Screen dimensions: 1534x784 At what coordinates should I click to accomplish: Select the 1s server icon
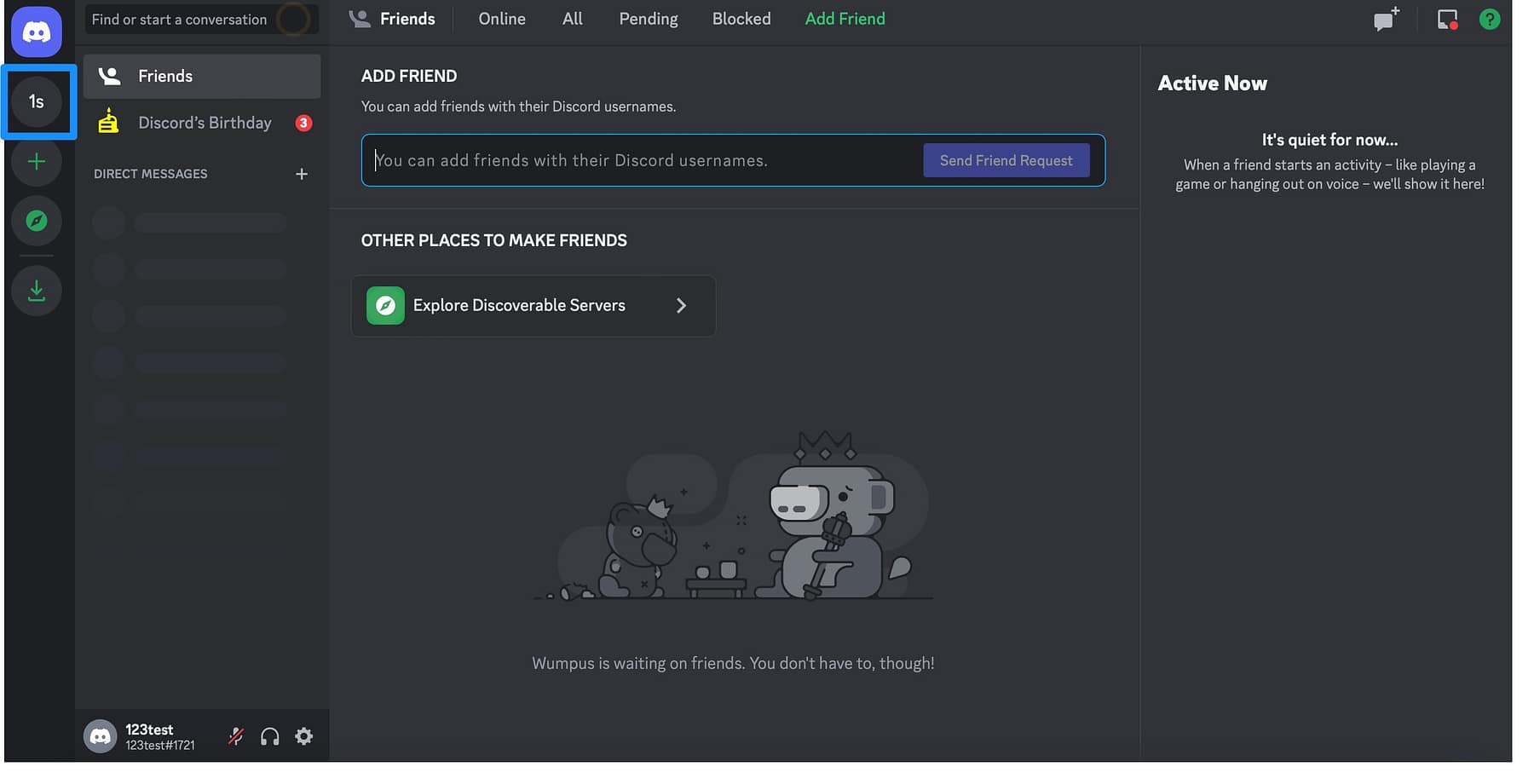[37, 101]
